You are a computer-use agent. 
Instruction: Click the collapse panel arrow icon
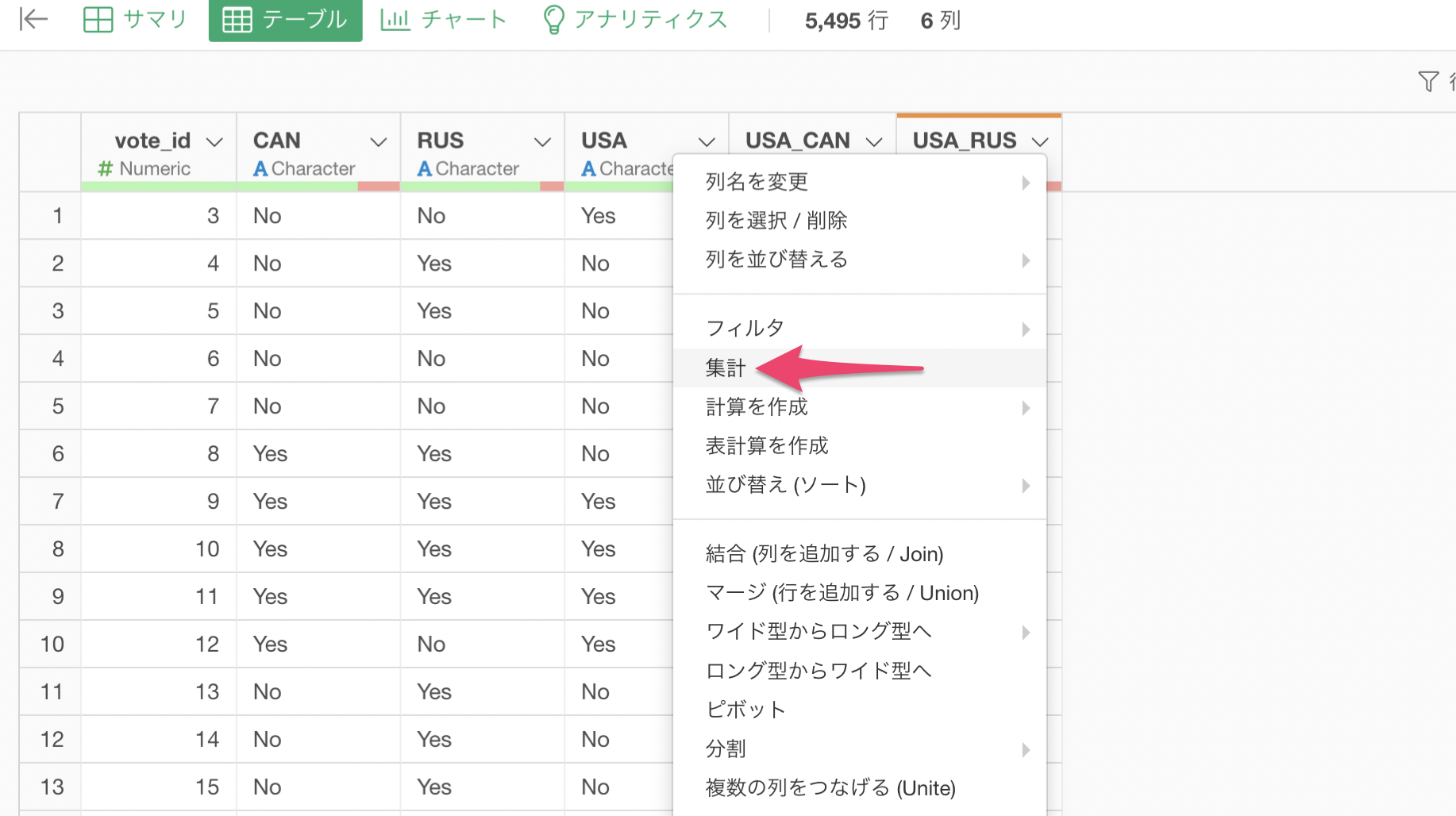tap(34, 19)
